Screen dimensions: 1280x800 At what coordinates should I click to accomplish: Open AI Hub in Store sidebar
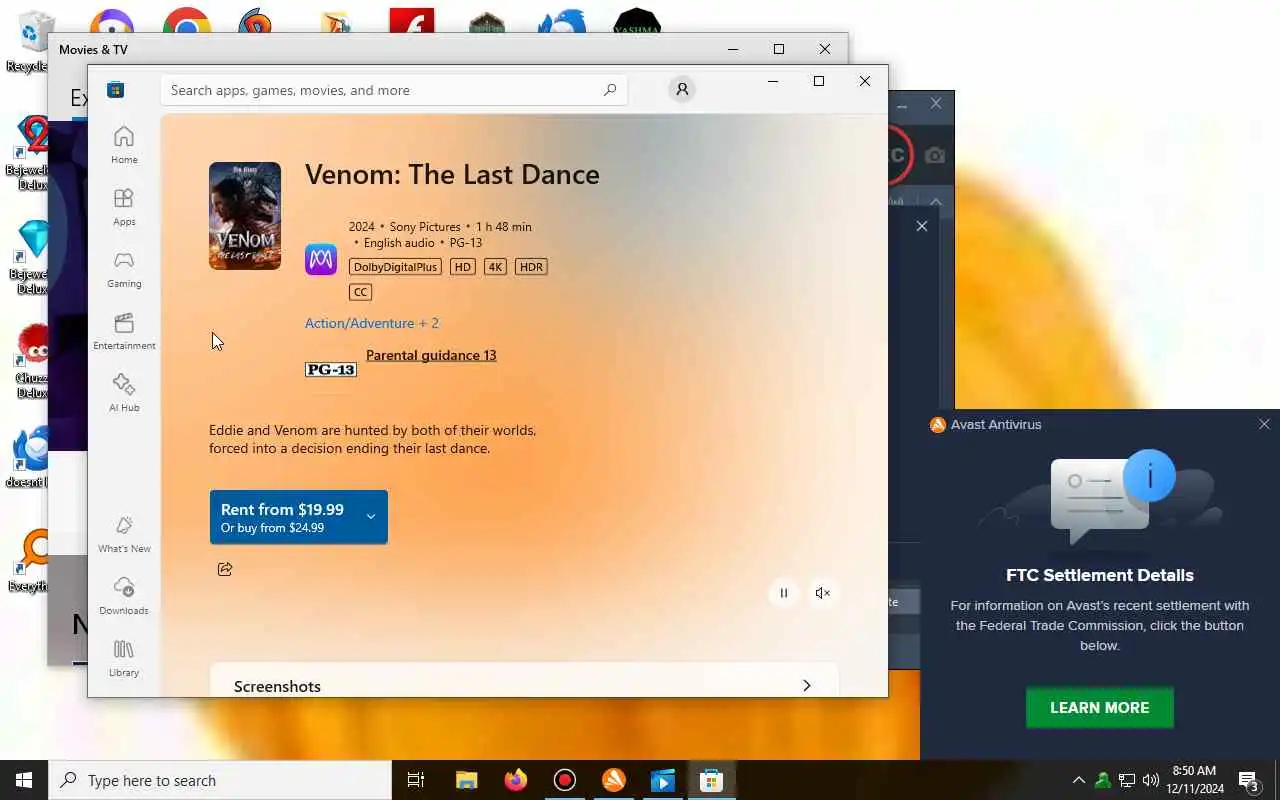coord(124,393)
